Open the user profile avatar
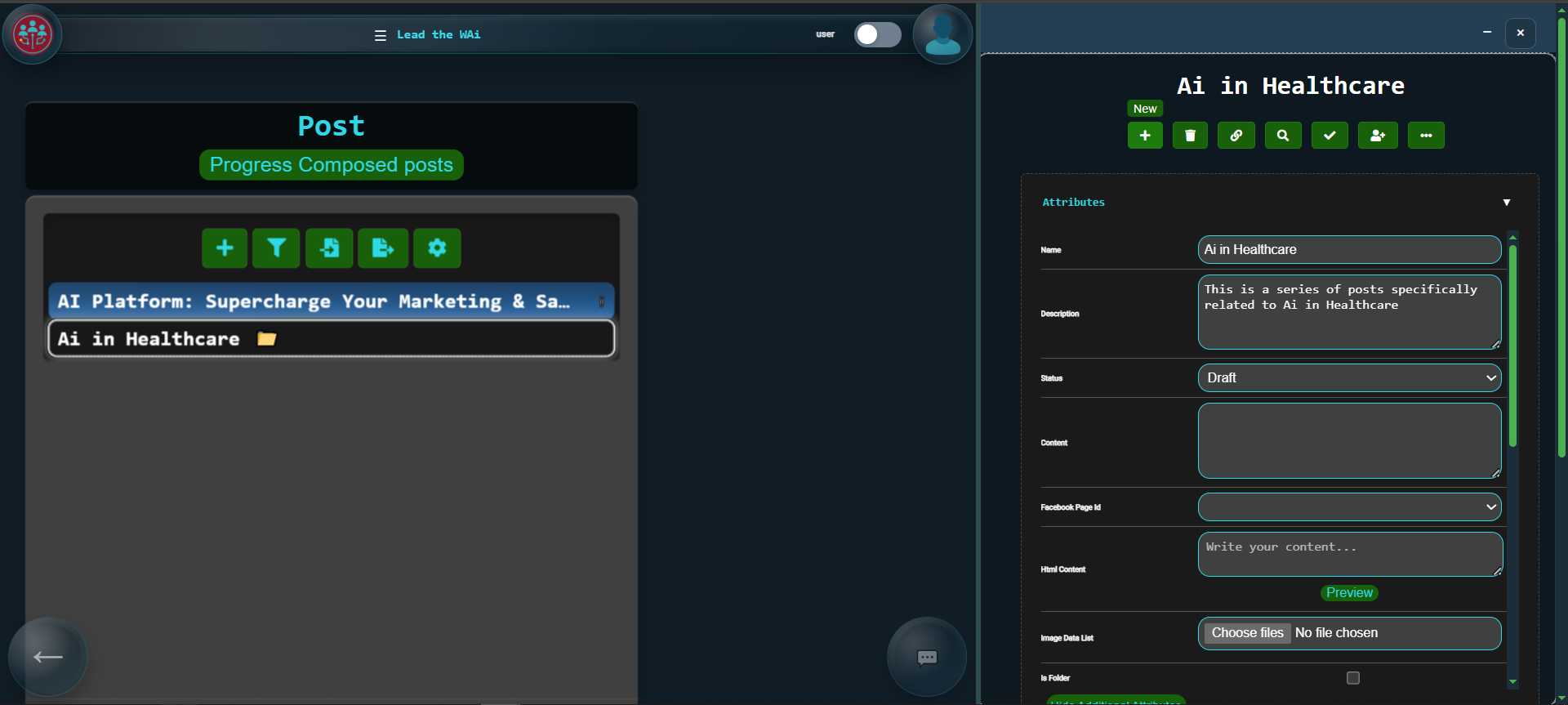1568x705 pixels. [942, 34]
